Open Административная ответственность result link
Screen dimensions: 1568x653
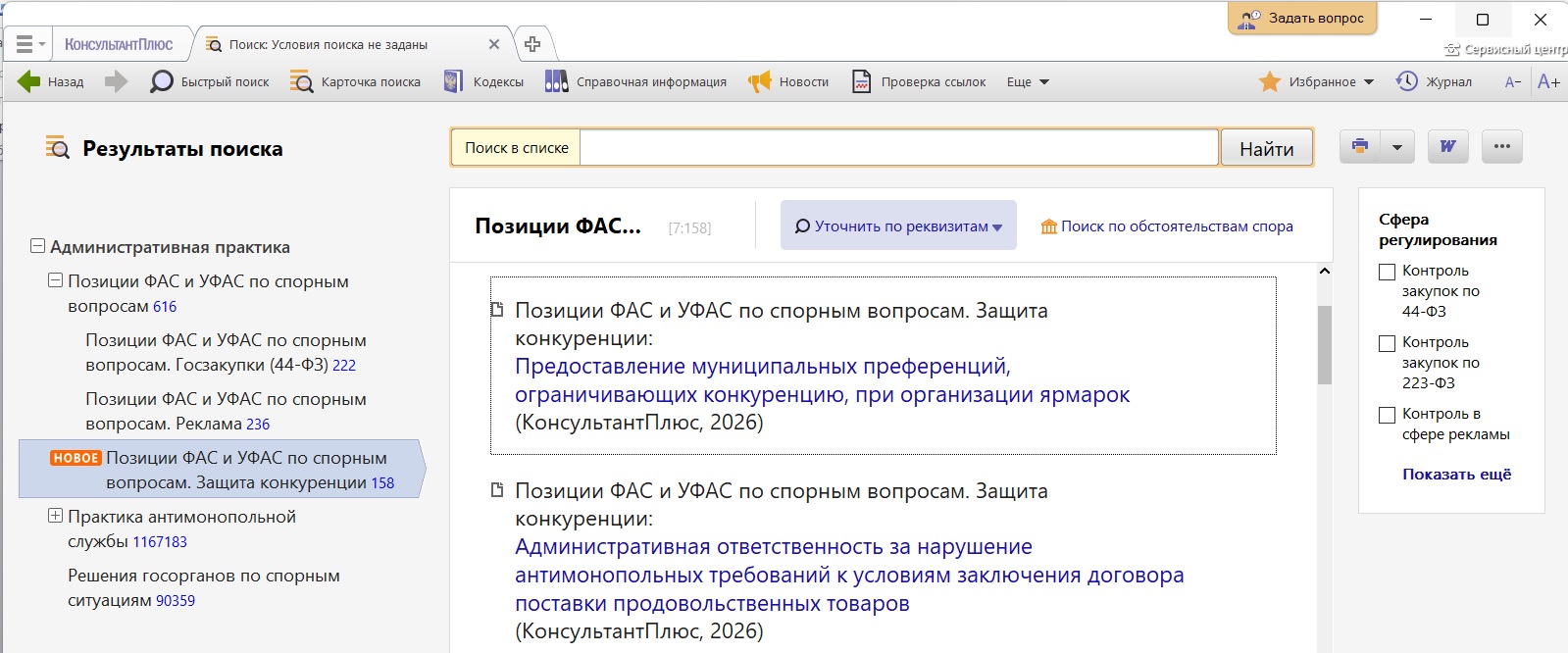849,575
